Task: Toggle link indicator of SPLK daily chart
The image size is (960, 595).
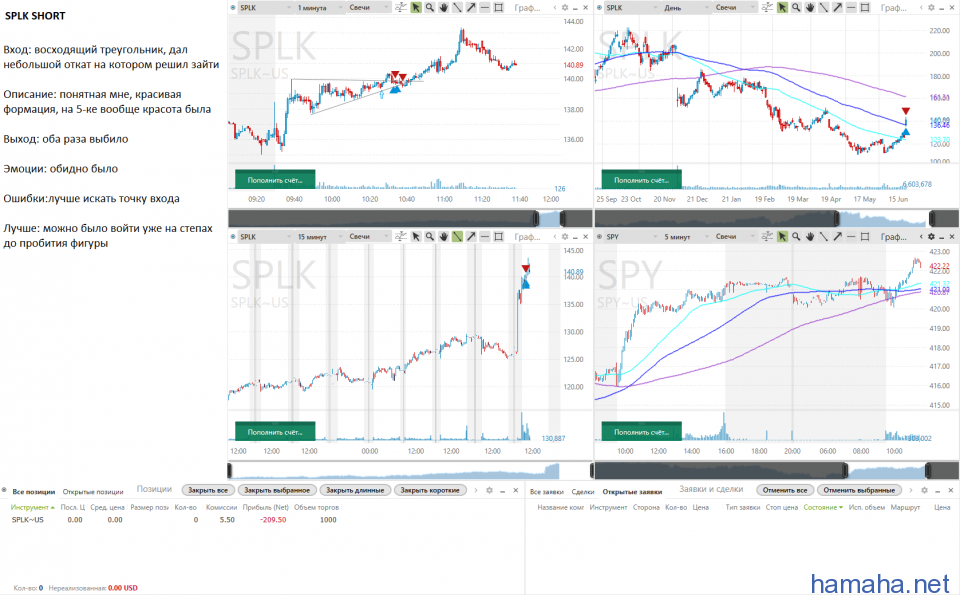Action: click(599, 7)
